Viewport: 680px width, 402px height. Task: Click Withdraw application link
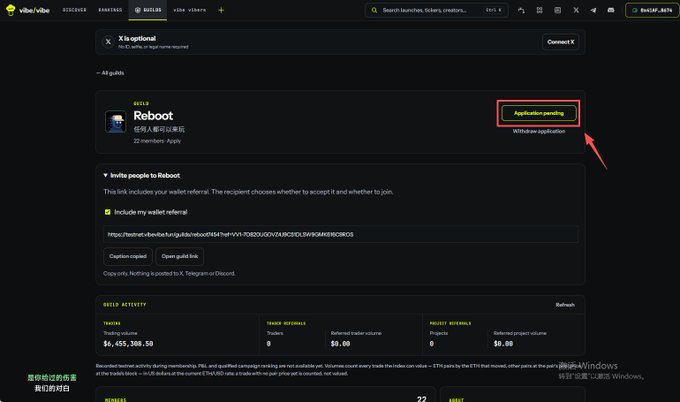point(539,131)
